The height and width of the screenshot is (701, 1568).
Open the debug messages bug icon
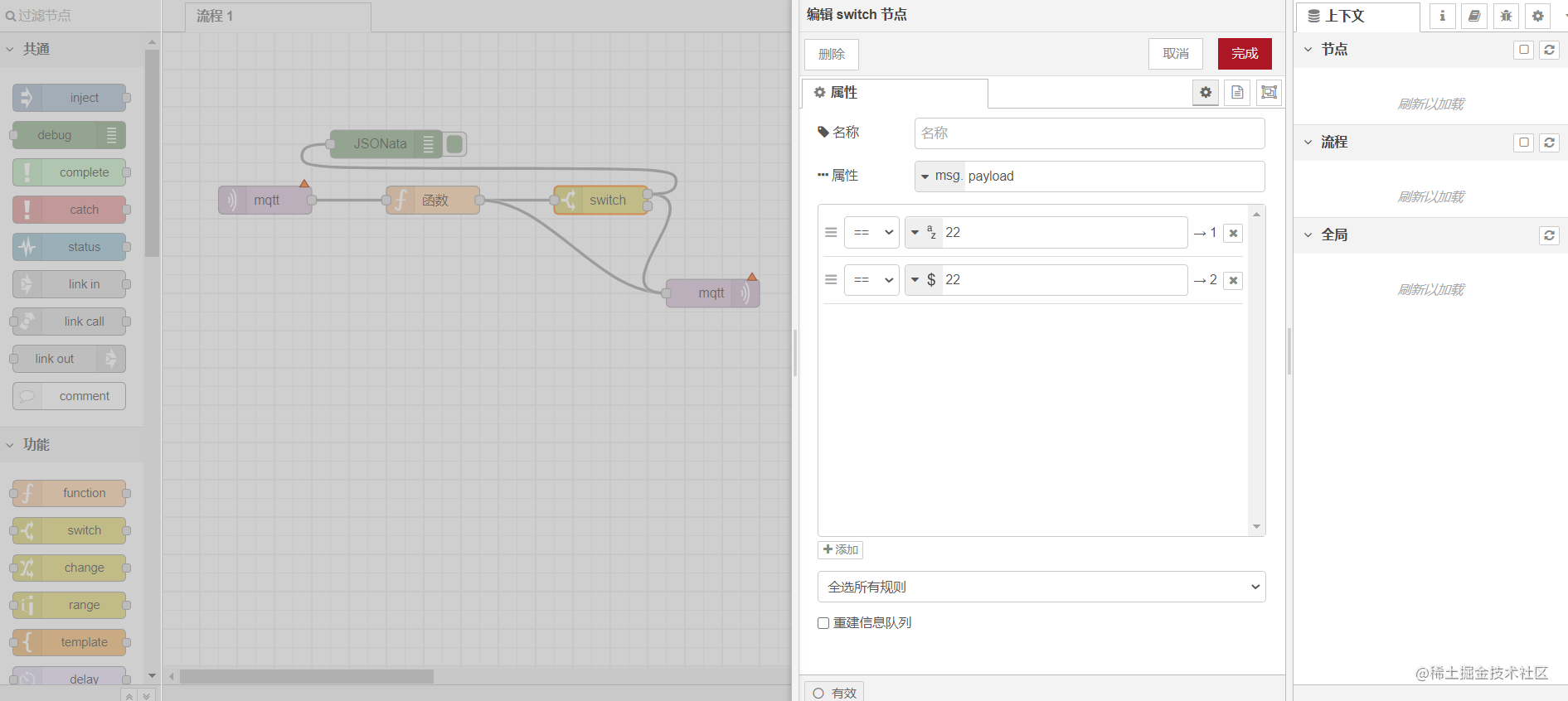1506,16
